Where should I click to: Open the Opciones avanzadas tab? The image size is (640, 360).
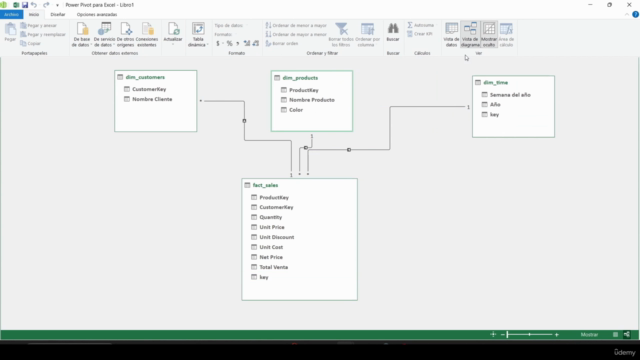97,14
